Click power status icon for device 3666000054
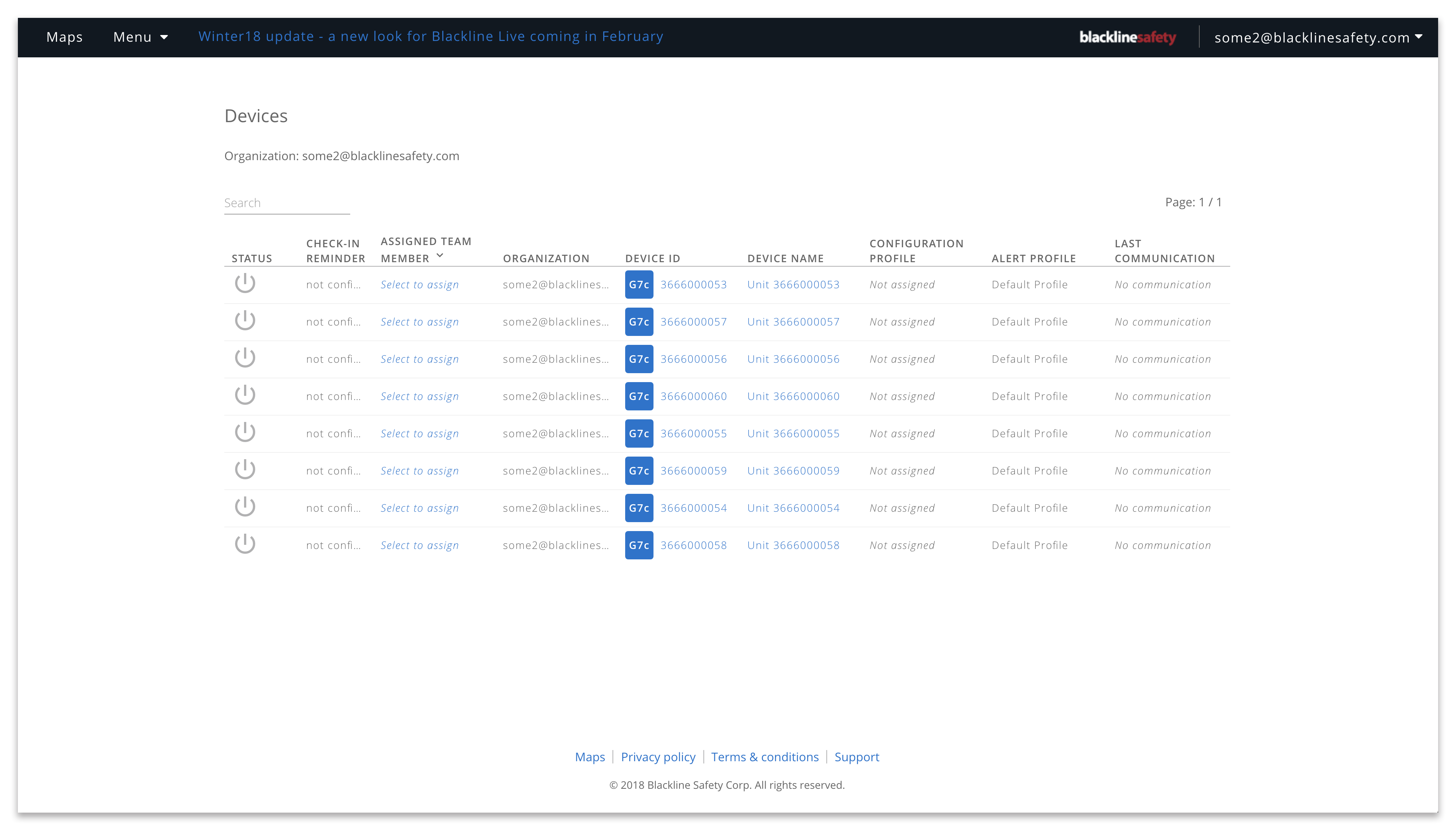 point(245,507)
